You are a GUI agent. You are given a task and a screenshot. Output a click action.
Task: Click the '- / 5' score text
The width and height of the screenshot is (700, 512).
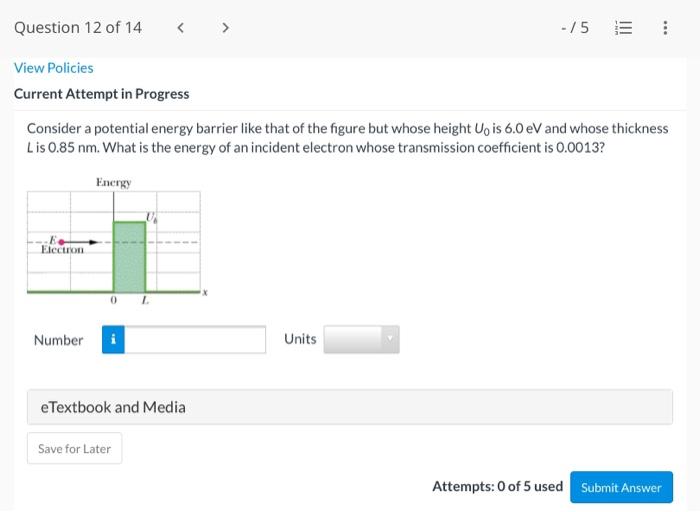[x=575, y=28]
